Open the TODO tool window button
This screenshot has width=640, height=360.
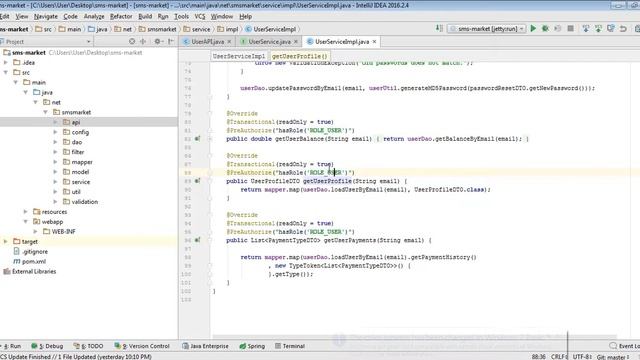[x=88, y=346]
